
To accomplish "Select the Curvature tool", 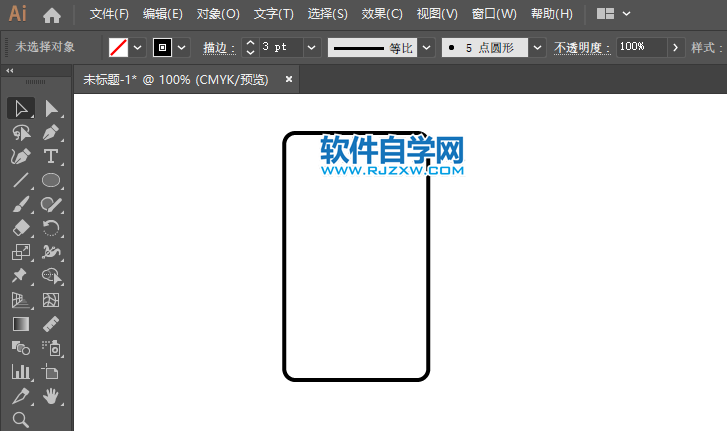I will click(x=21, y=157).
